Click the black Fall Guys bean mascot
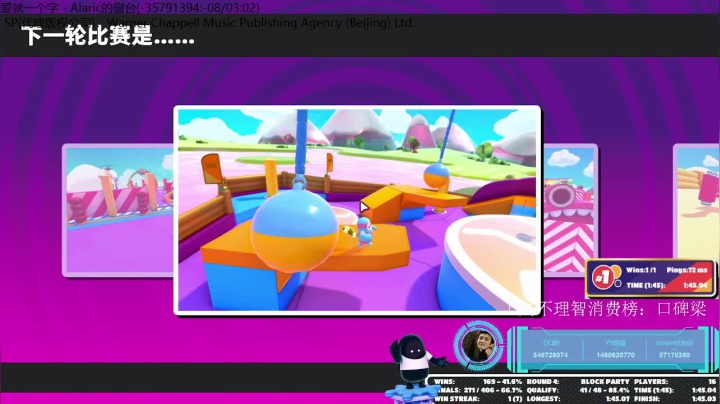This screenshot has width=720, height=404. (416, 358)
